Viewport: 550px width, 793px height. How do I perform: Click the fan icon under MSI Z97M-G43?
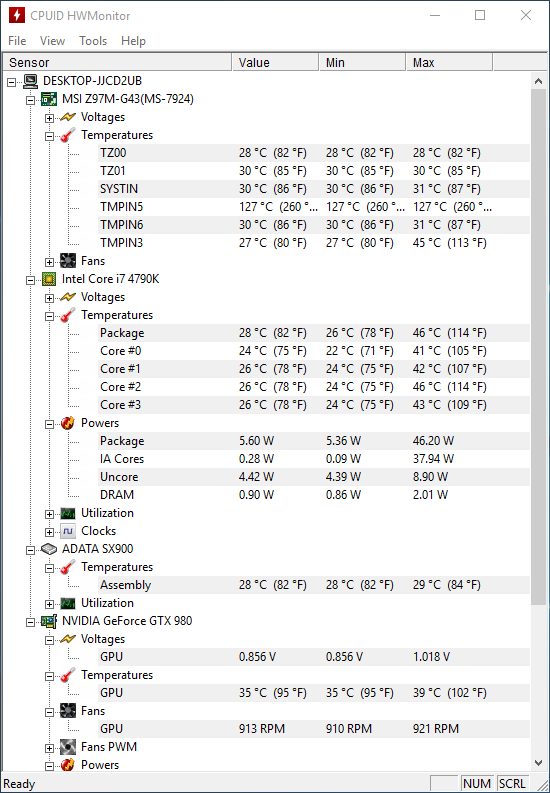coord(68,261)
